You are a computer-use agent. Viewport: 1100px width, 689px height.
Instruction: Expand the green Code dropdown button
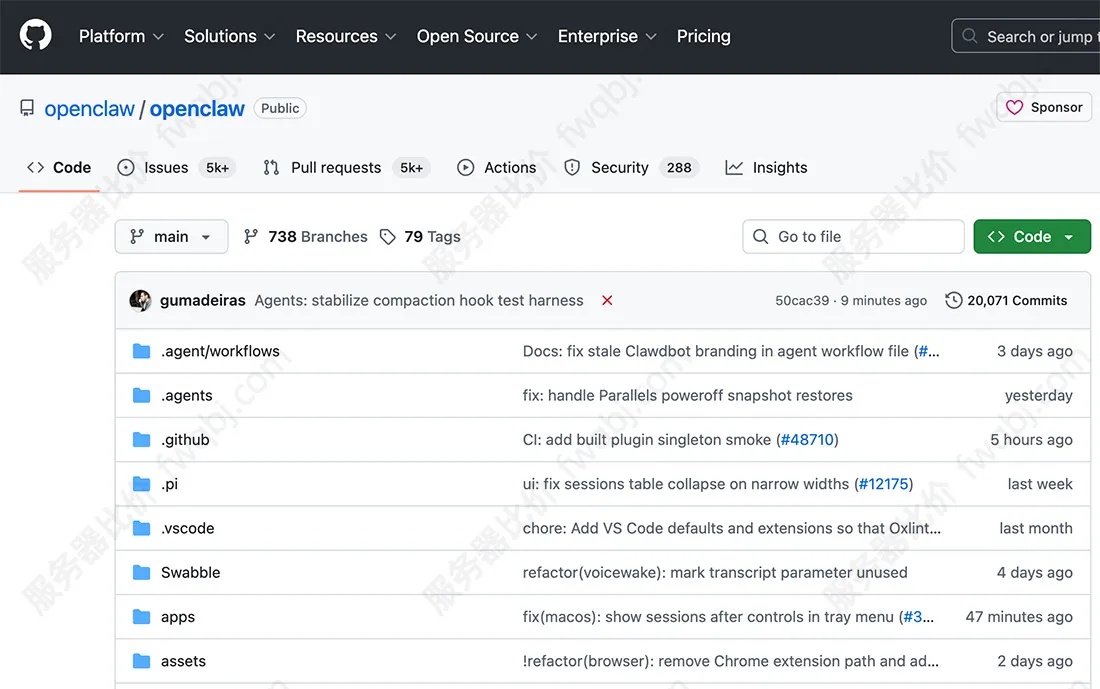[1031, 237]
